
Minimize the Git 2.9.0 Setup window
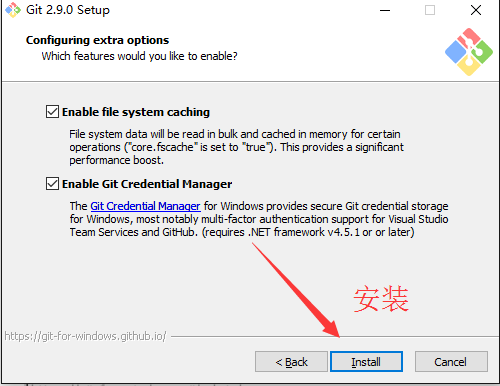coord(385,10)
